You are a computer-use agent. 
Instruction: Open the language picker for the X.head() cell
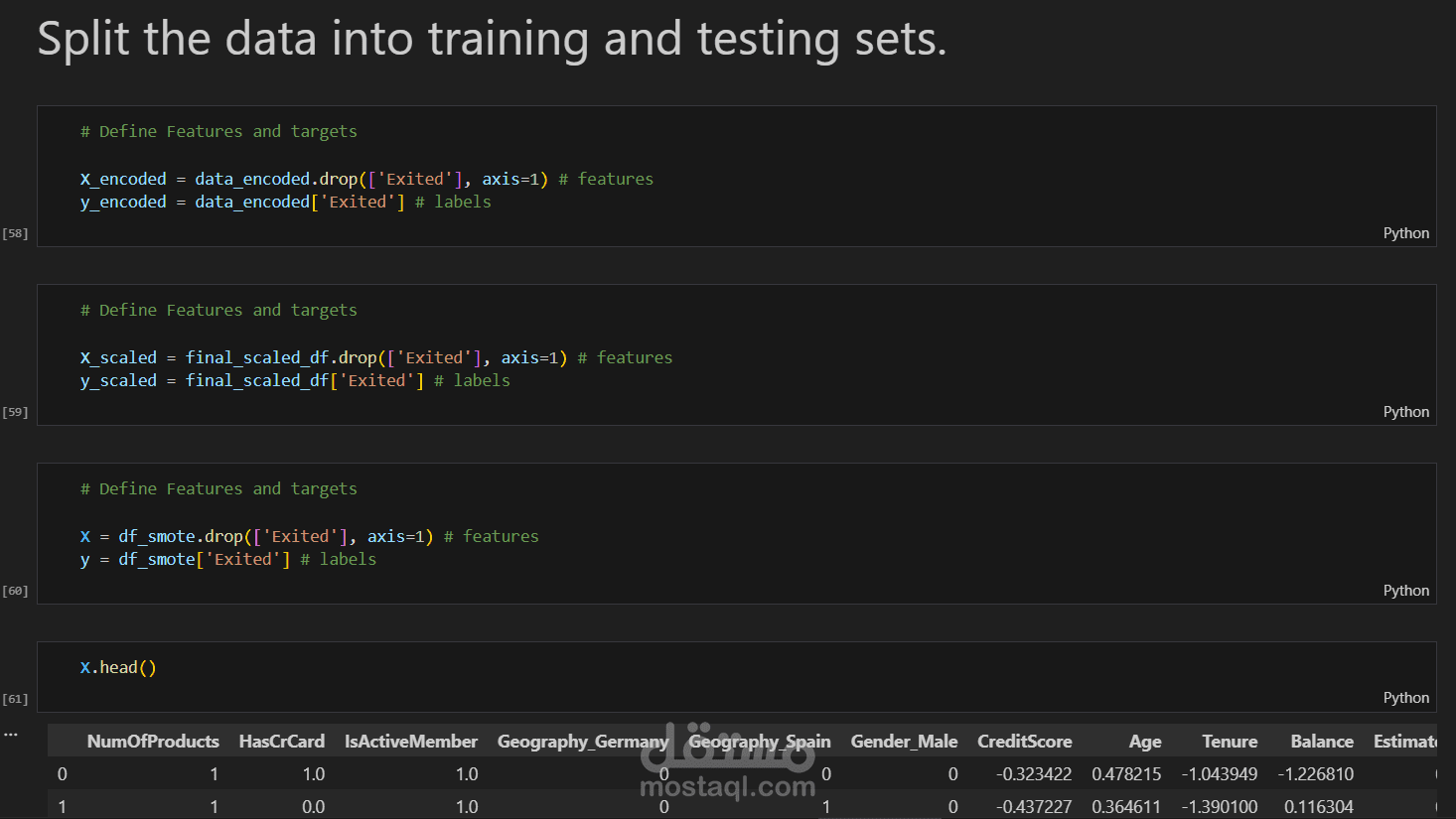1405,698
